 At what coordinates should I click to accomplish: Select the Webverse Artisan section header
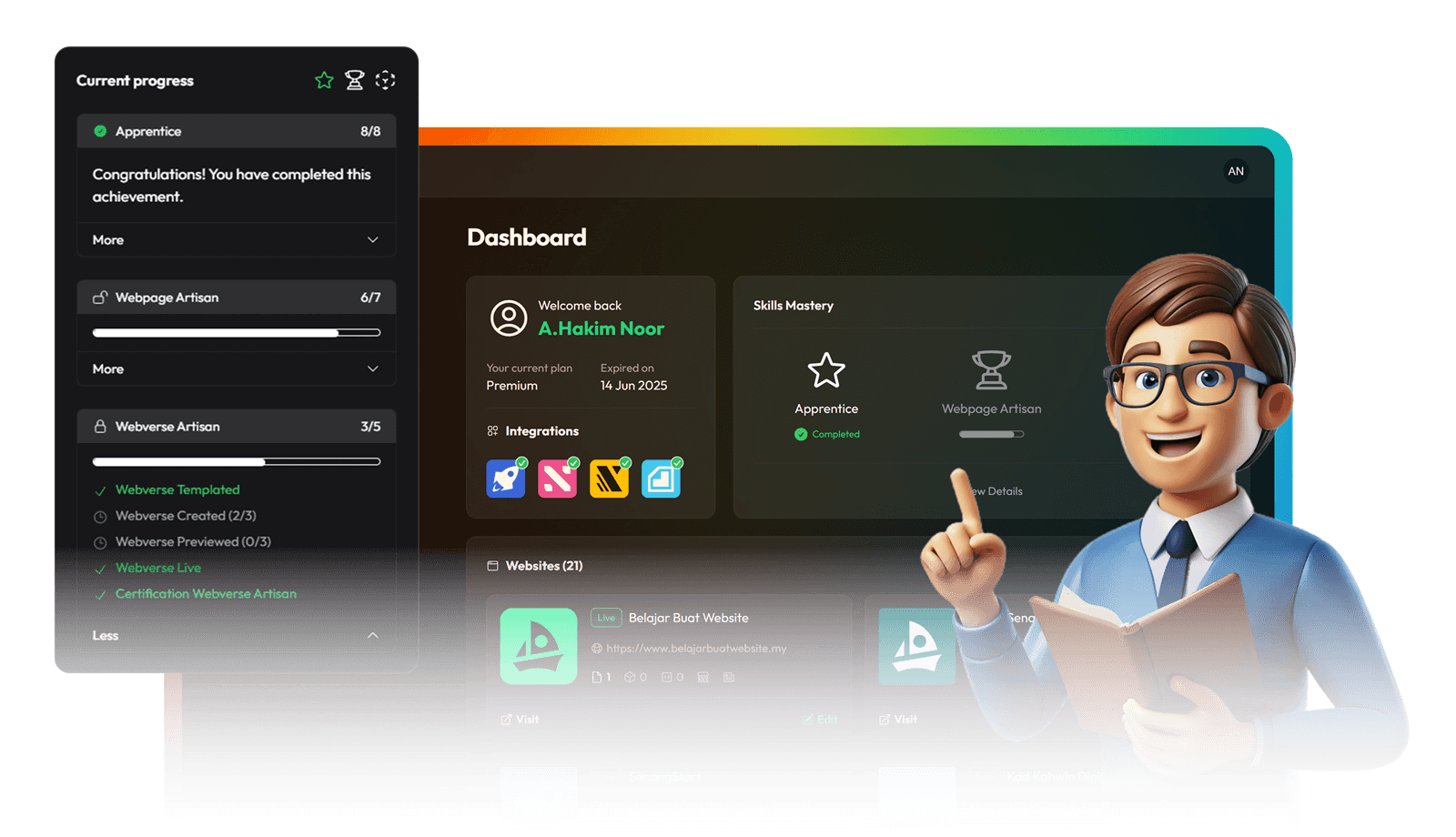click(236, 427)
